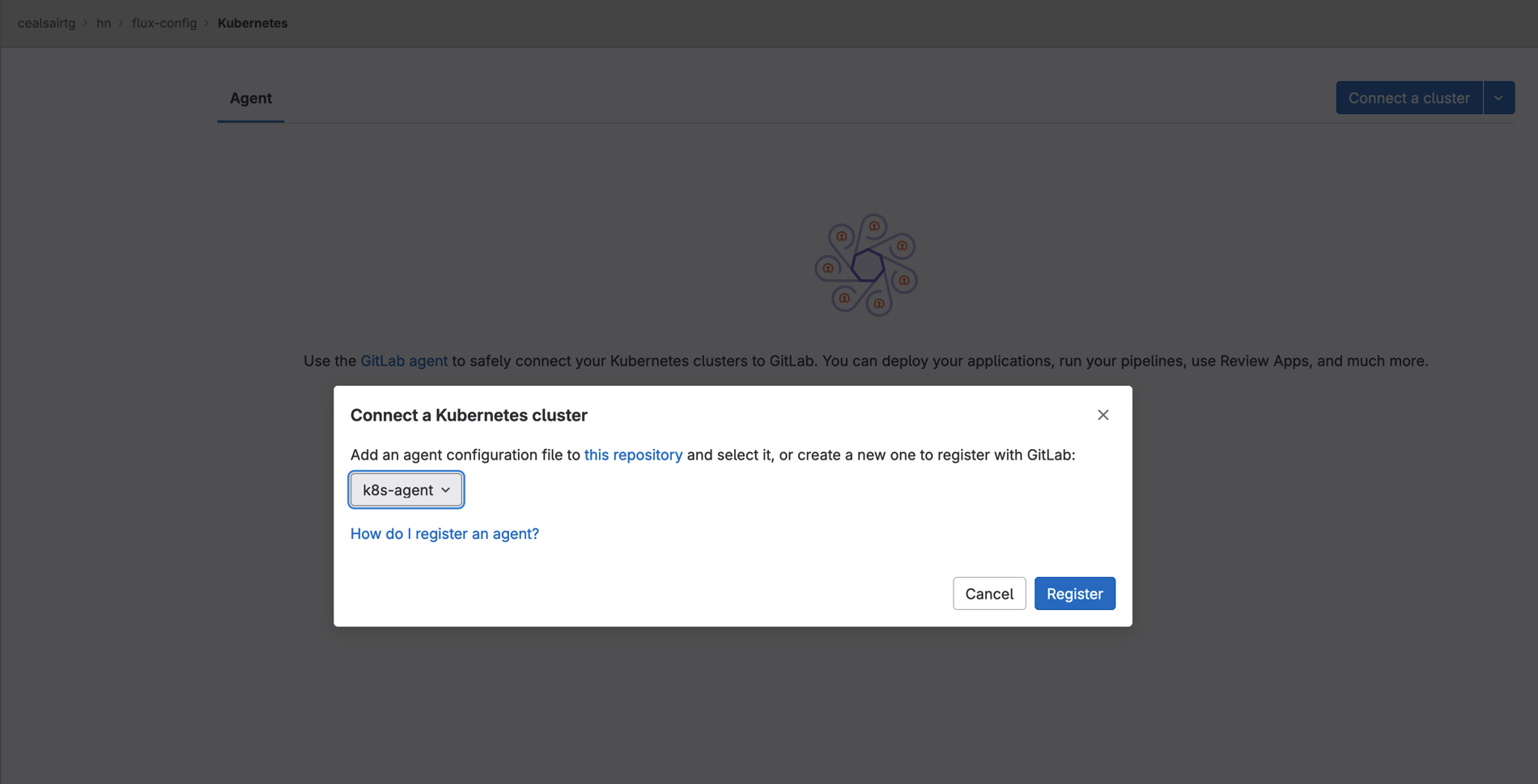Viewport: 1538px width, 784px height.
Task: Open the k8s-agent selection dropdown
Action: [406, 489]
